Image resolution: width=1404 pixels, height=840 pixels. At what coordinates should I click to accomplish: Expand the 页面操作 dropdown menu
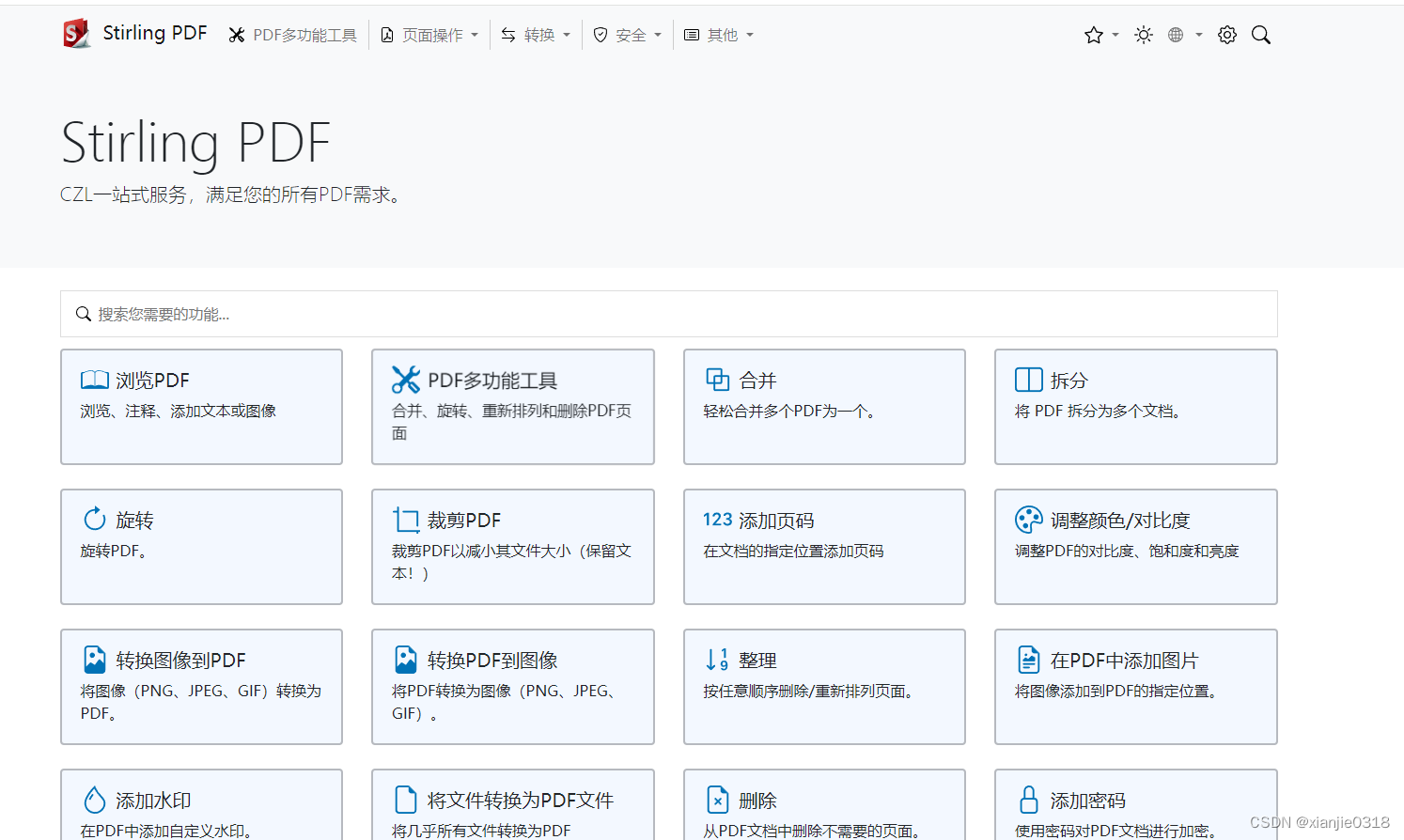pyautogui.click(x=430, y=35)
